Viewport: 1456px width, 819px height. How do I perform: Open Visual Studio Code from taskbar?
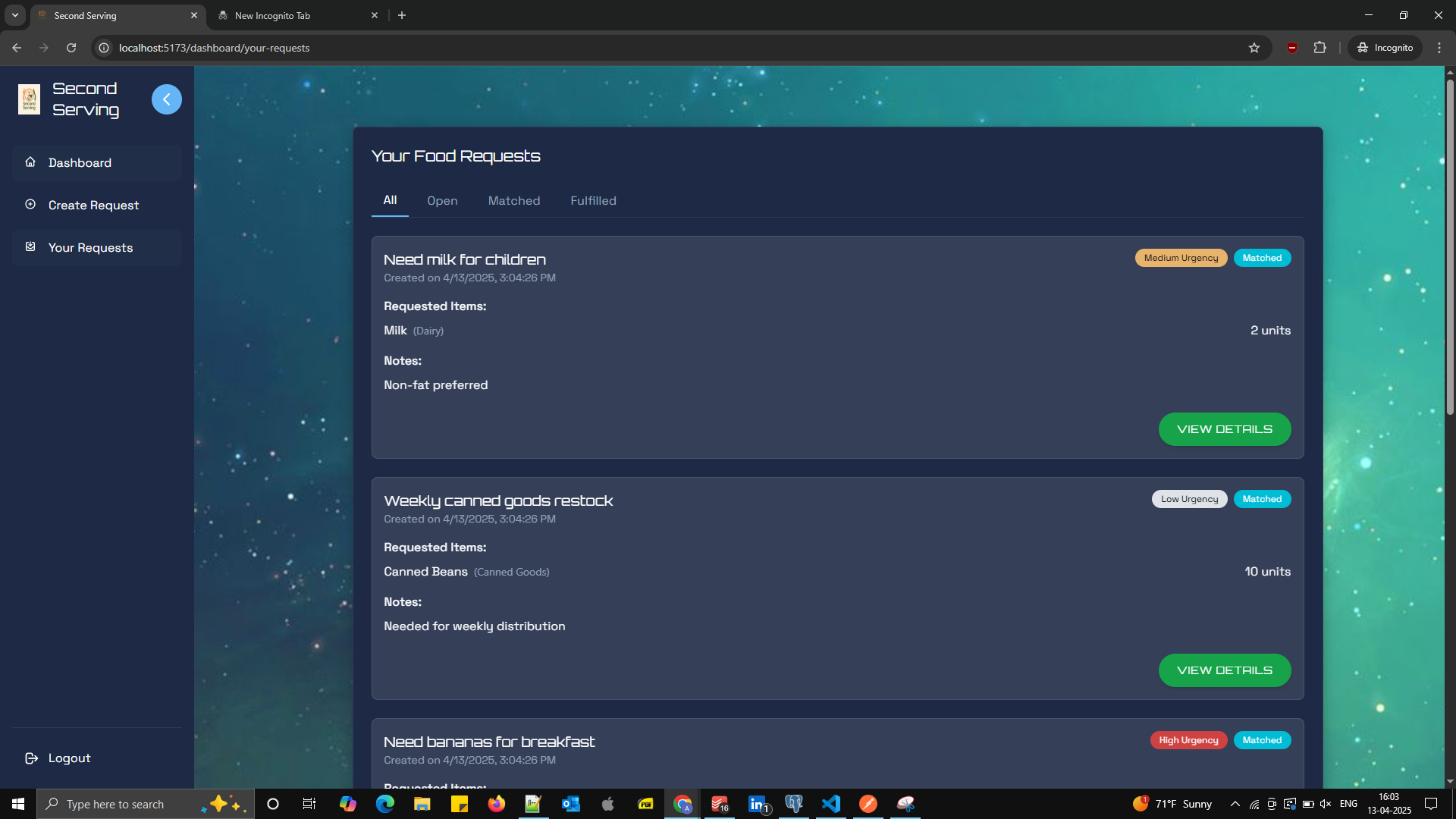tap(831, 804)
